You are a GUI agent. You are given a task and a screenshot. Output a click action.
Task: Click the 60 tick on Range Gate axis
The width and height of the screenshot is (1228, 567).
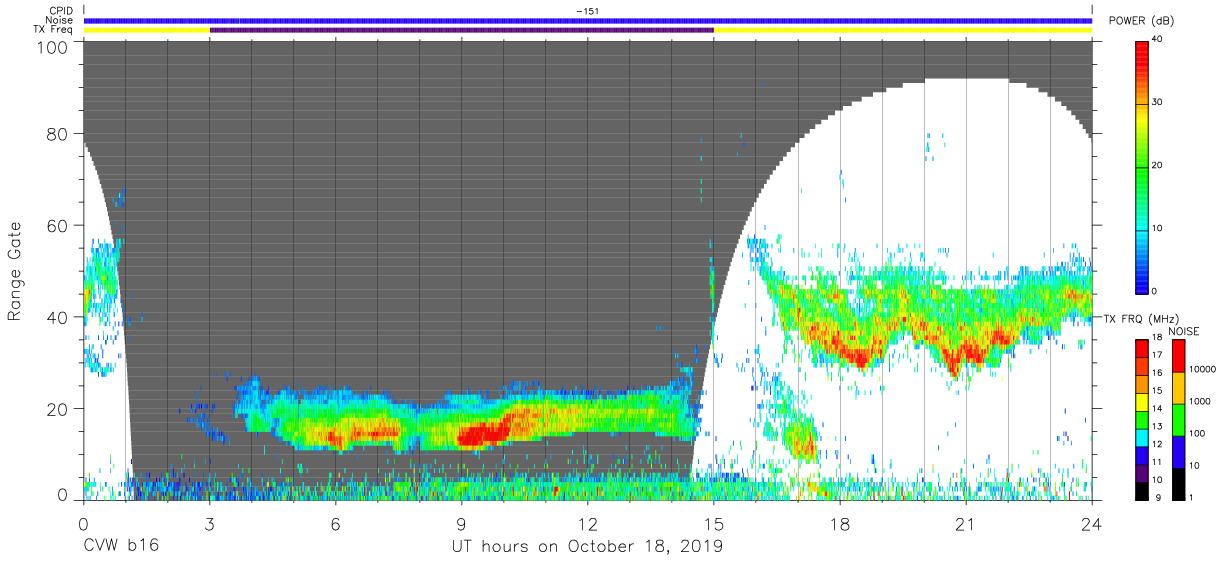point(58,226)
